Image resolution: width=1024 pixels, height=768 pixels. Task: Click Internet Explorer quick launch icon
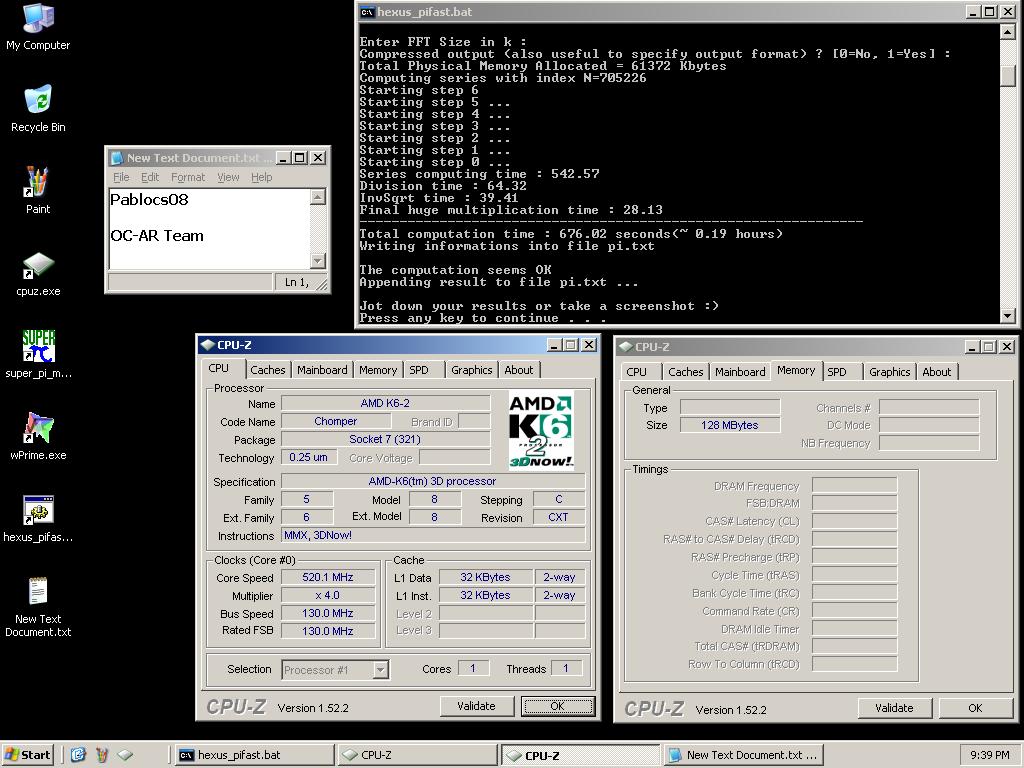pos(78,755)
